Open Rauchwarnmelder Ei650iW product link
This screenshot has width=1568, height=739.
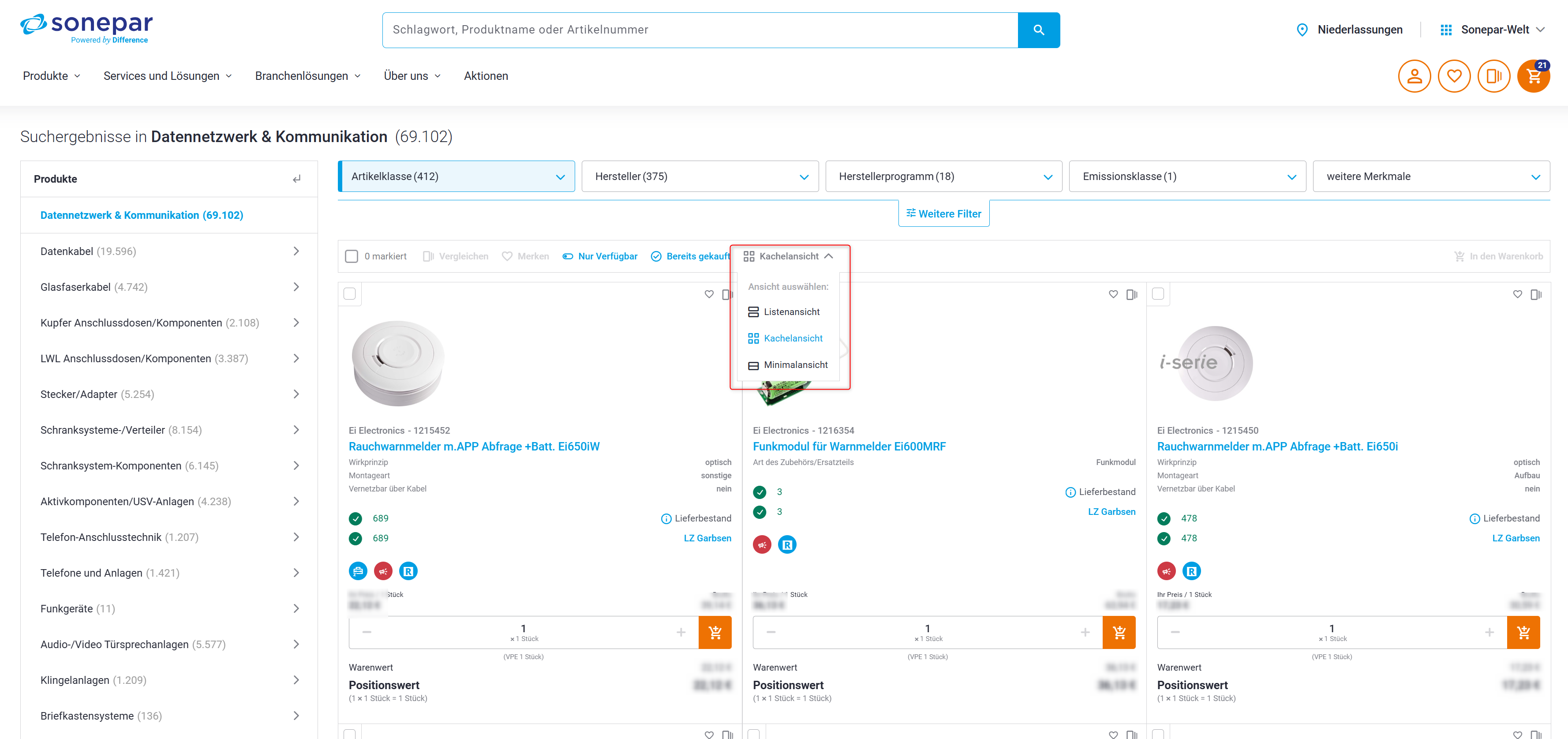click(x=474, y=447)
